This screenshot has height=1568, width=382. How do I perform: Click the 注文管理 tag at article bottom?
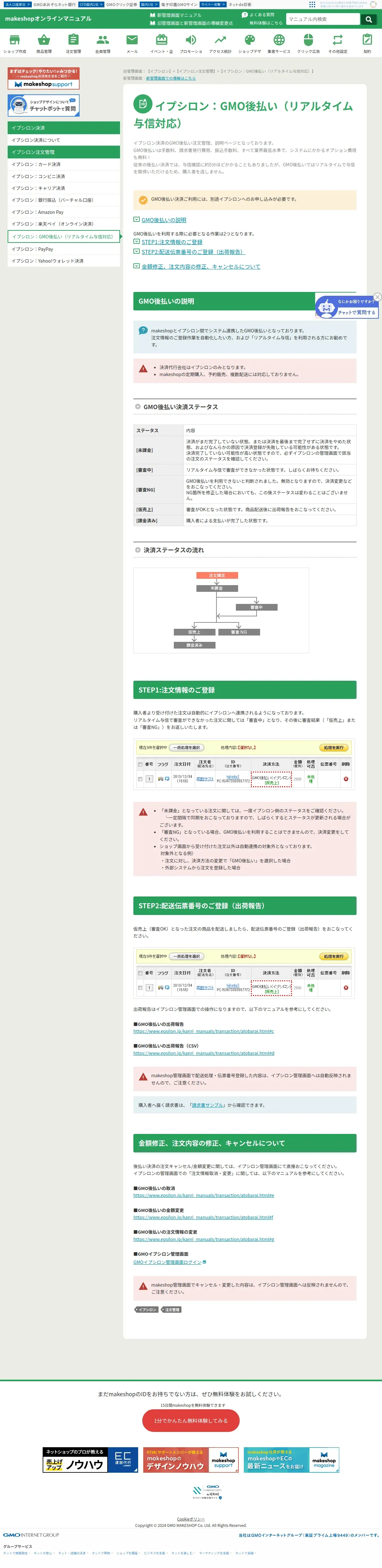[172, 1310]
